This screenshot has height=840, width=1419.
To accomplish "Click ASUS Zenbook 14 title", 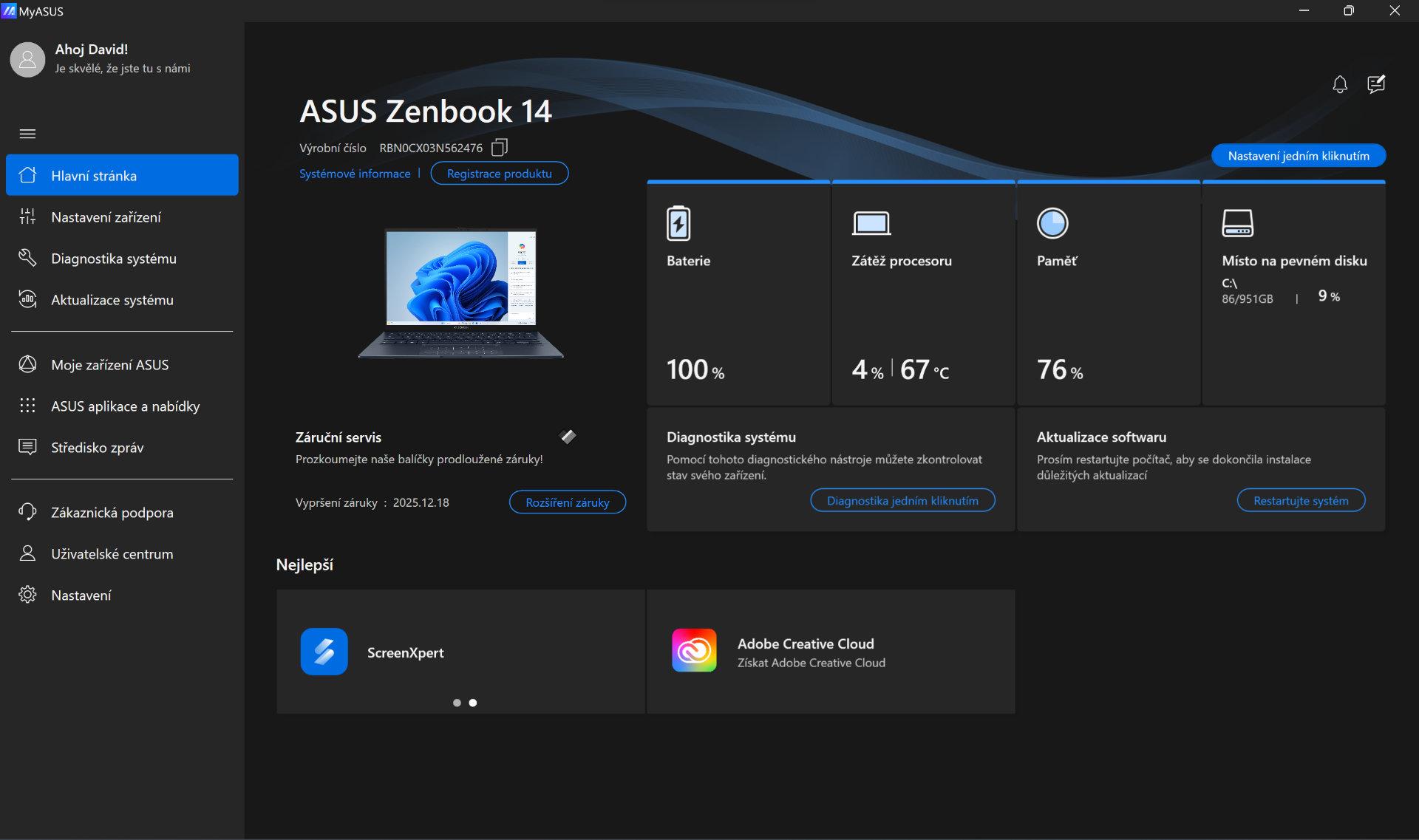I will tap(426, 112).
